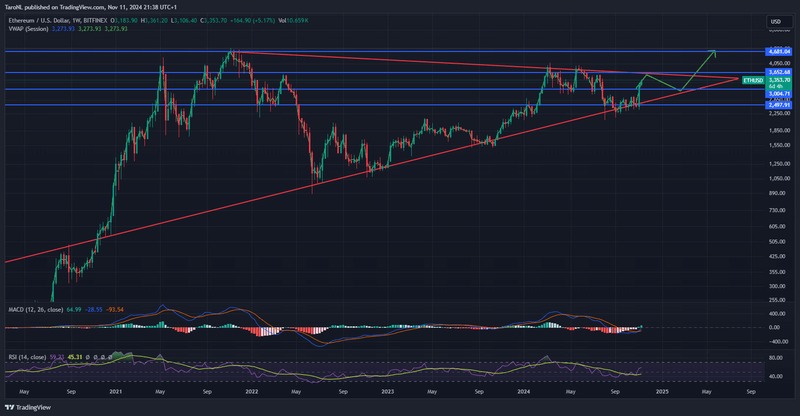Click the TaroNL published on TradingView.com header
Viewport: 800px width, 416px height.
tap(90, 7)
